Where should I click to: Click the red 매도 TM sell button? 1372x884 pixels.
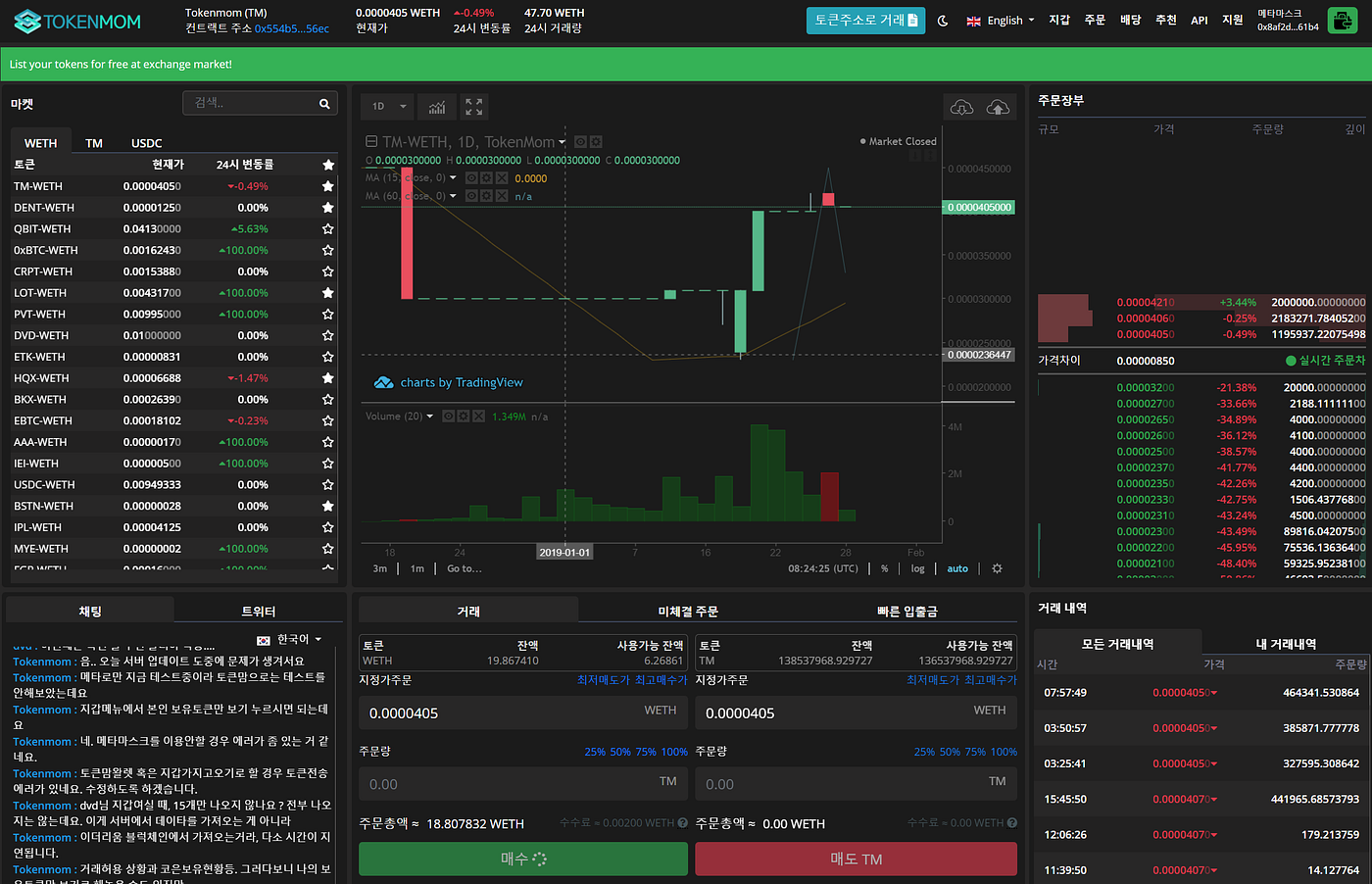click(x=857, y=859)
